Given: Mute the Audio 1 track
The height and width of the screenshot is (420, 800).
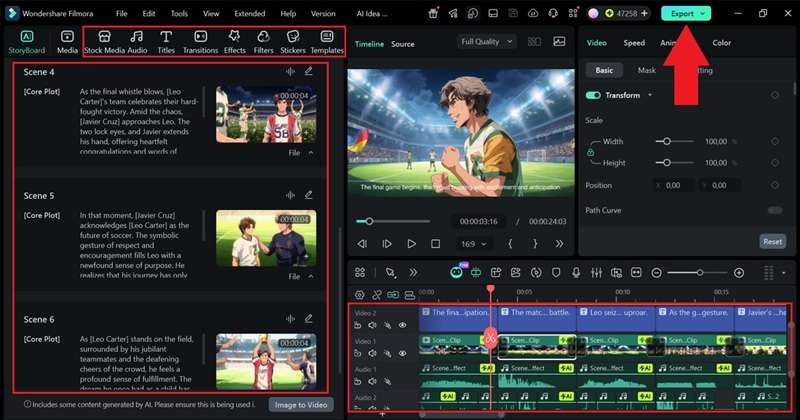Looking at the screenshot, I should tap(372, 381).
